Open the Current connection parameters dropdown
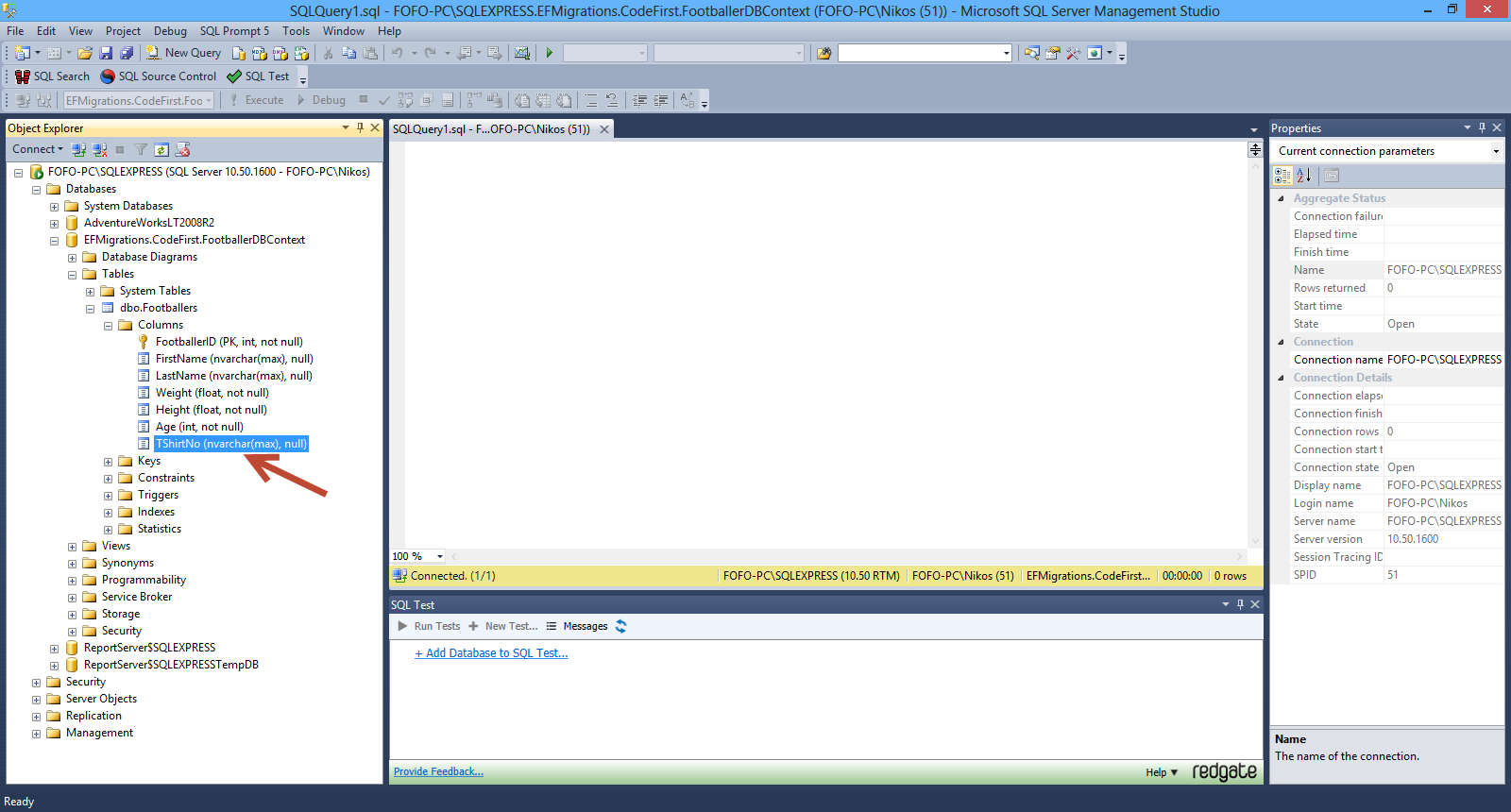Viewport: 1511px width, 812px height. pyautogui.click(x=1496, y=151)
